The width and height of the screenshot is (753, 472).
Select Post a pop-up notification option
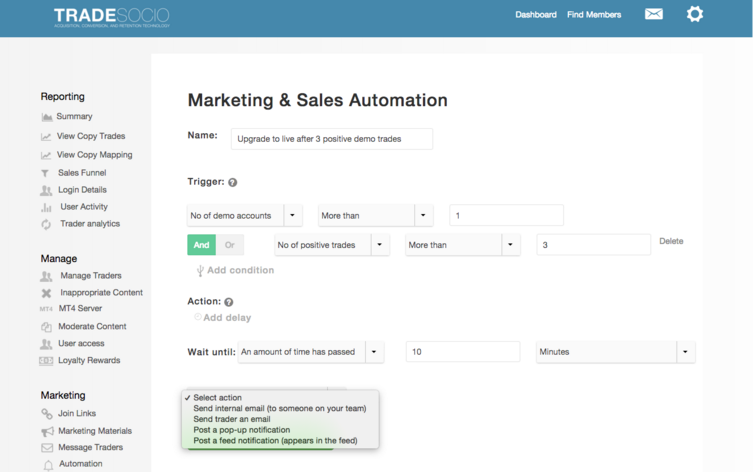[x=241, y=430]
